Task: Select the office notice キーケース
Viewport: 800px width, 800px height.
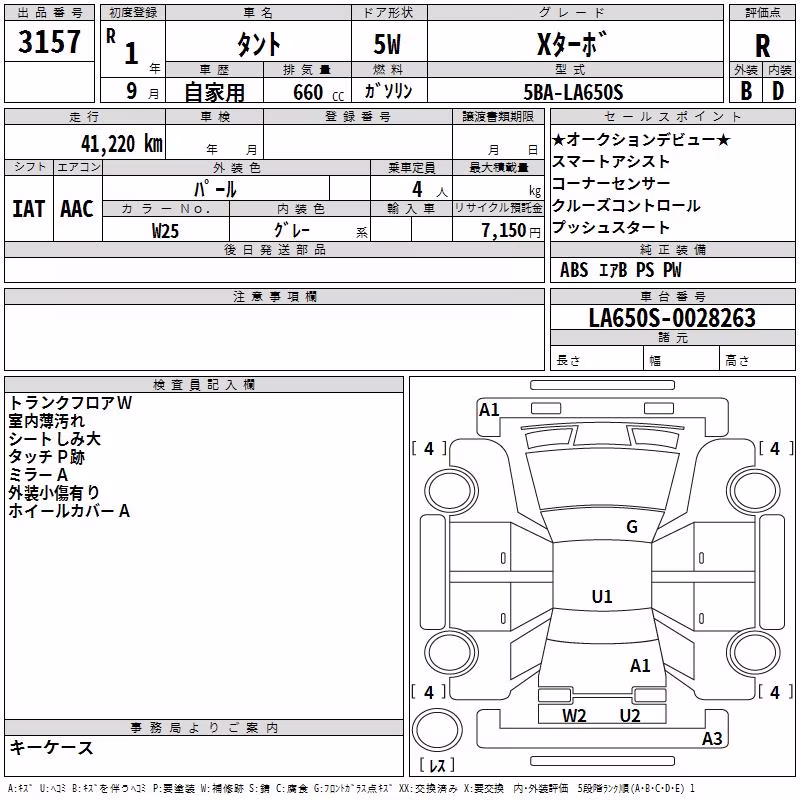Action: tap(52, 747)
